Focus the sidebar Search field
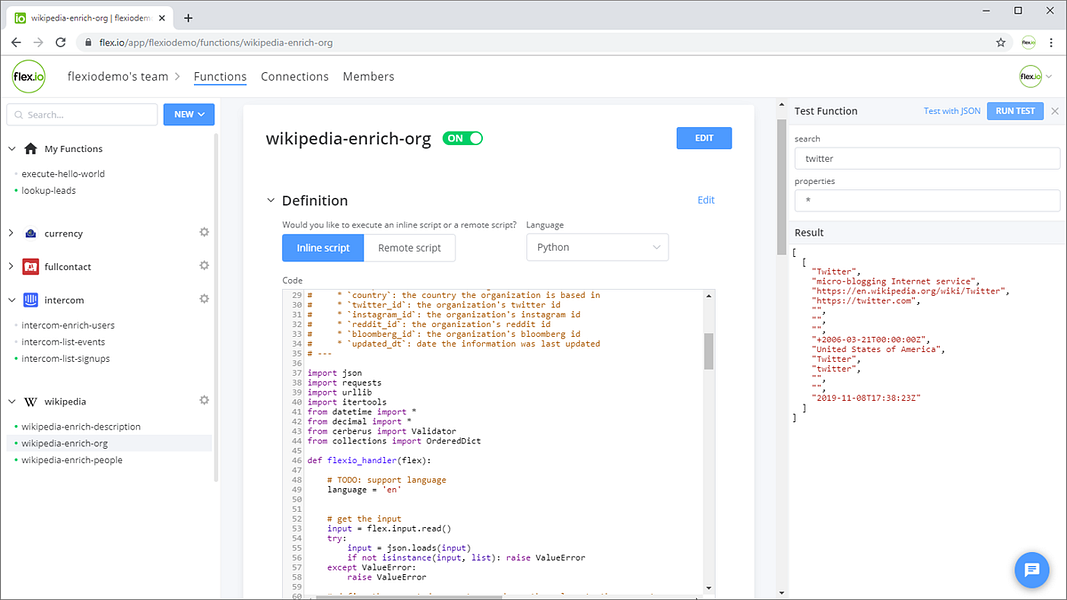The height and width of the screenshot is (600, 1067). pos(82,114)
